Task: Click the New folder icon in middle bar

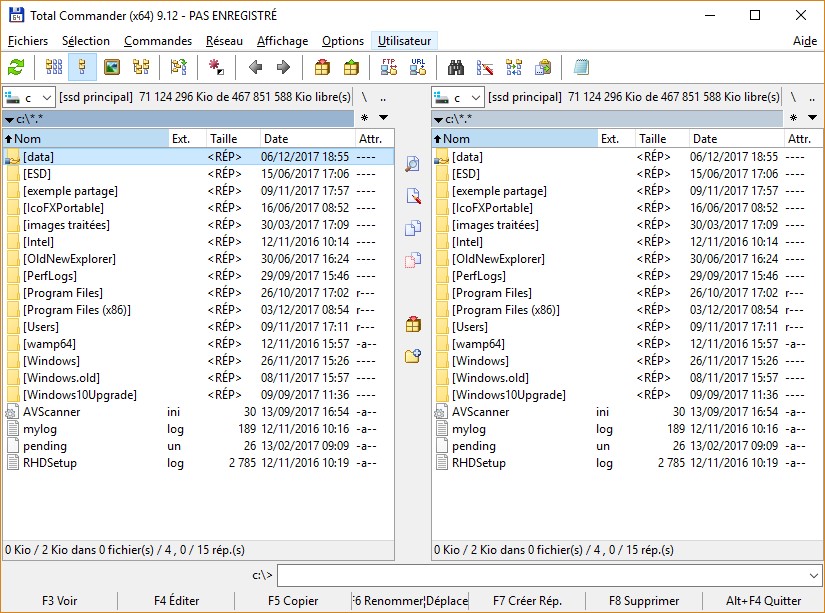Action: pos(412,355)
